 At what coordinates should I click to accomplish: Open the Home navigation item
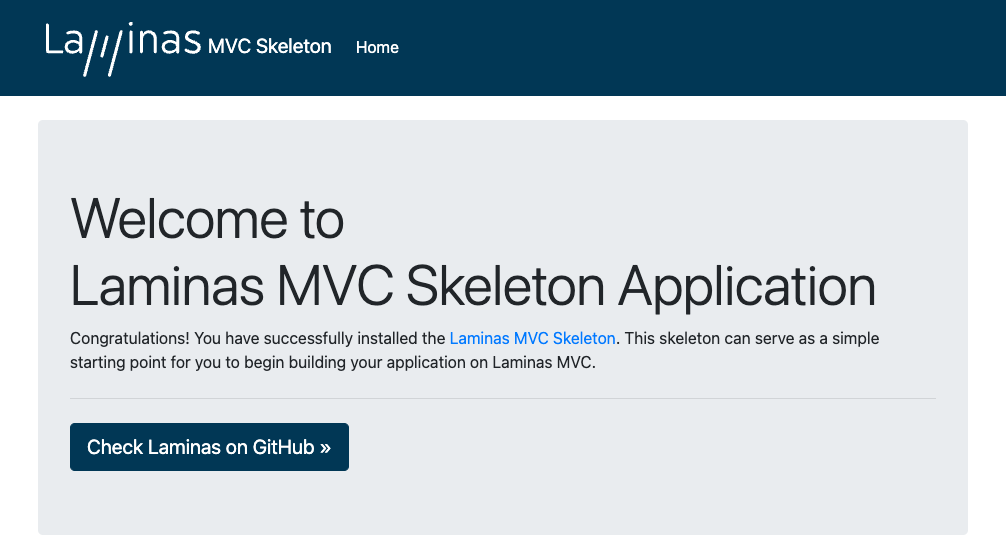377,47
